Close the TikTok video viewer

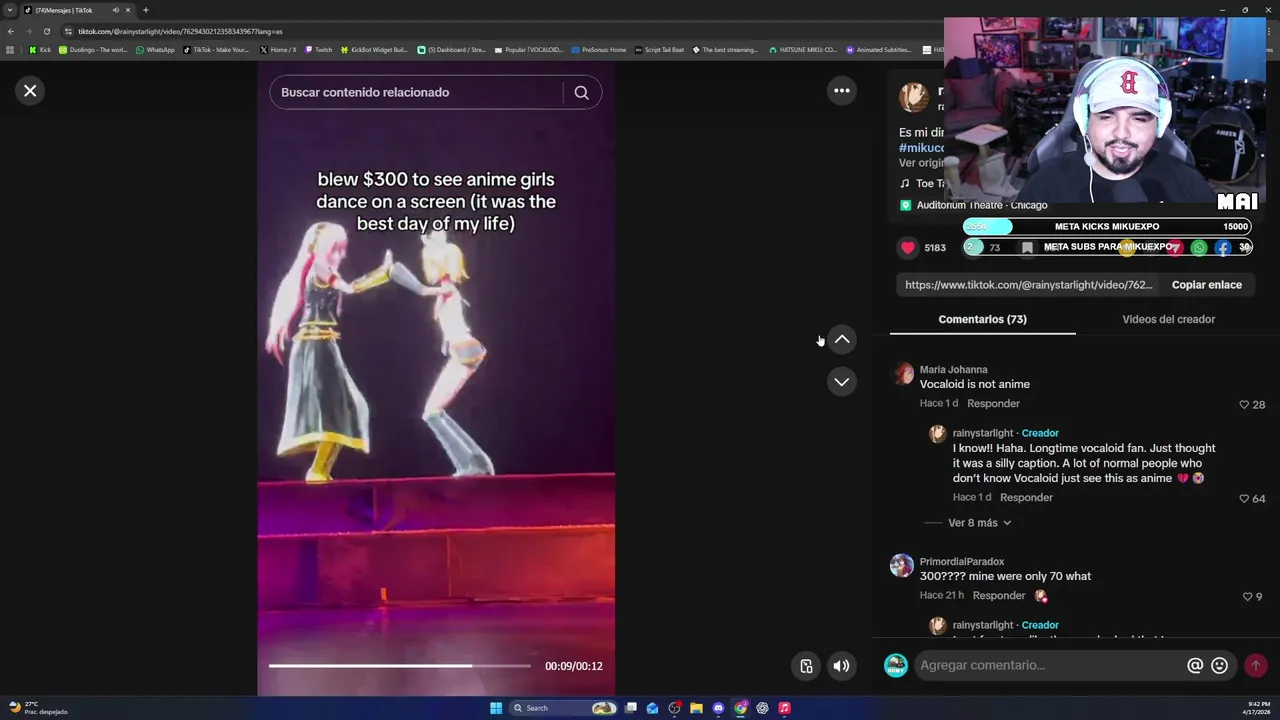30,91
